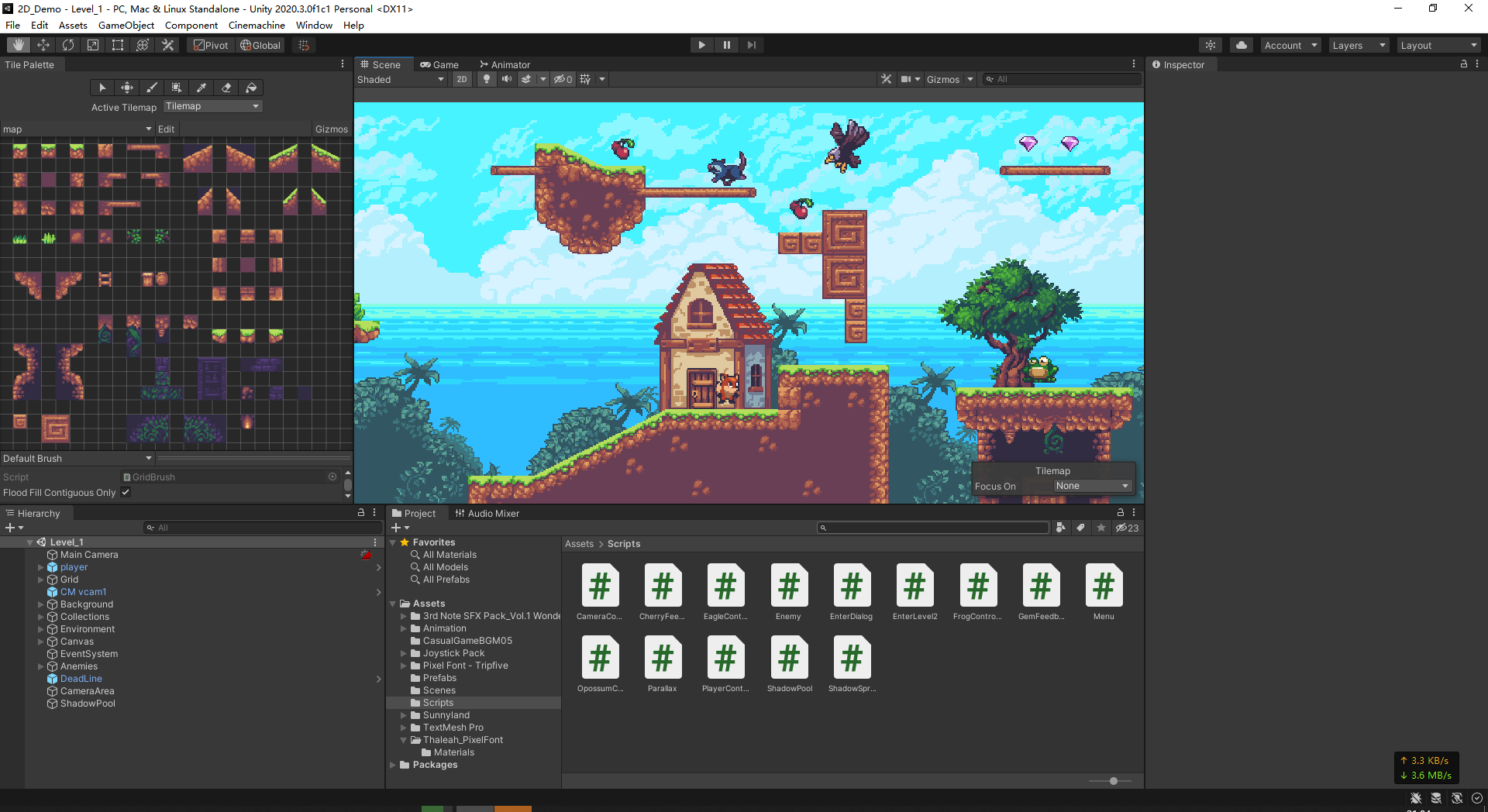The height and width of the screenshot is (812, 1488).
Task: Select the Eraser tool in Tile Palette
Action: [226, 88]
